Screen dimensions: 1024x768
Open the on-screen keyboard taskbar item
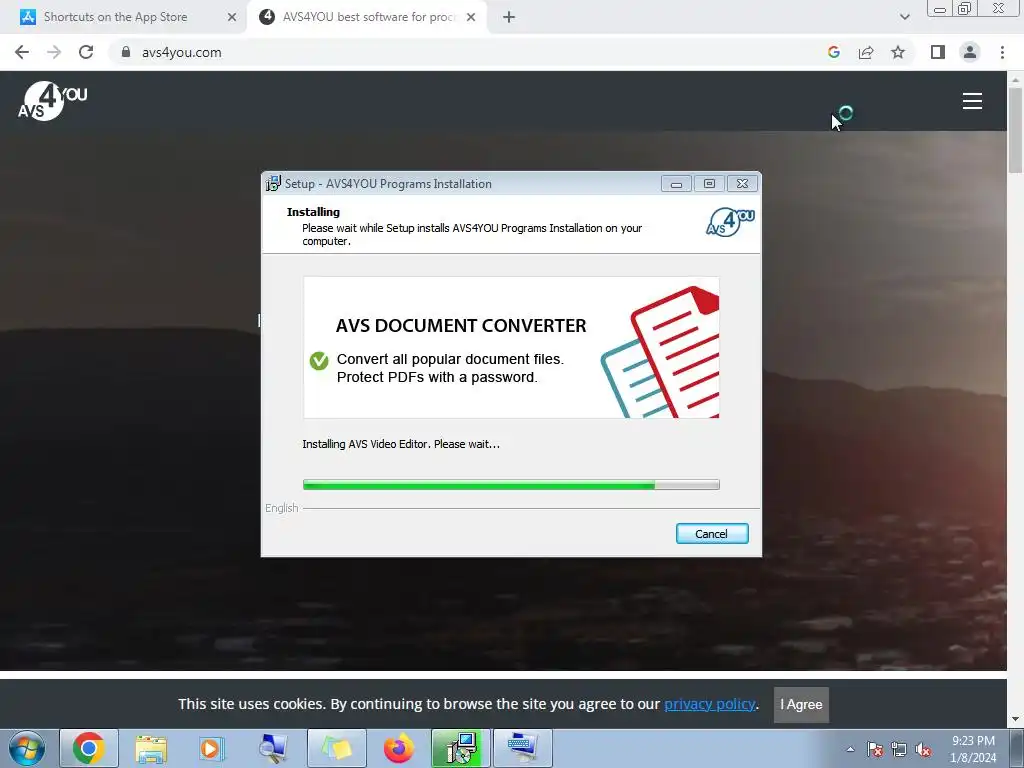pyautogui.click(x=522, y=748)
